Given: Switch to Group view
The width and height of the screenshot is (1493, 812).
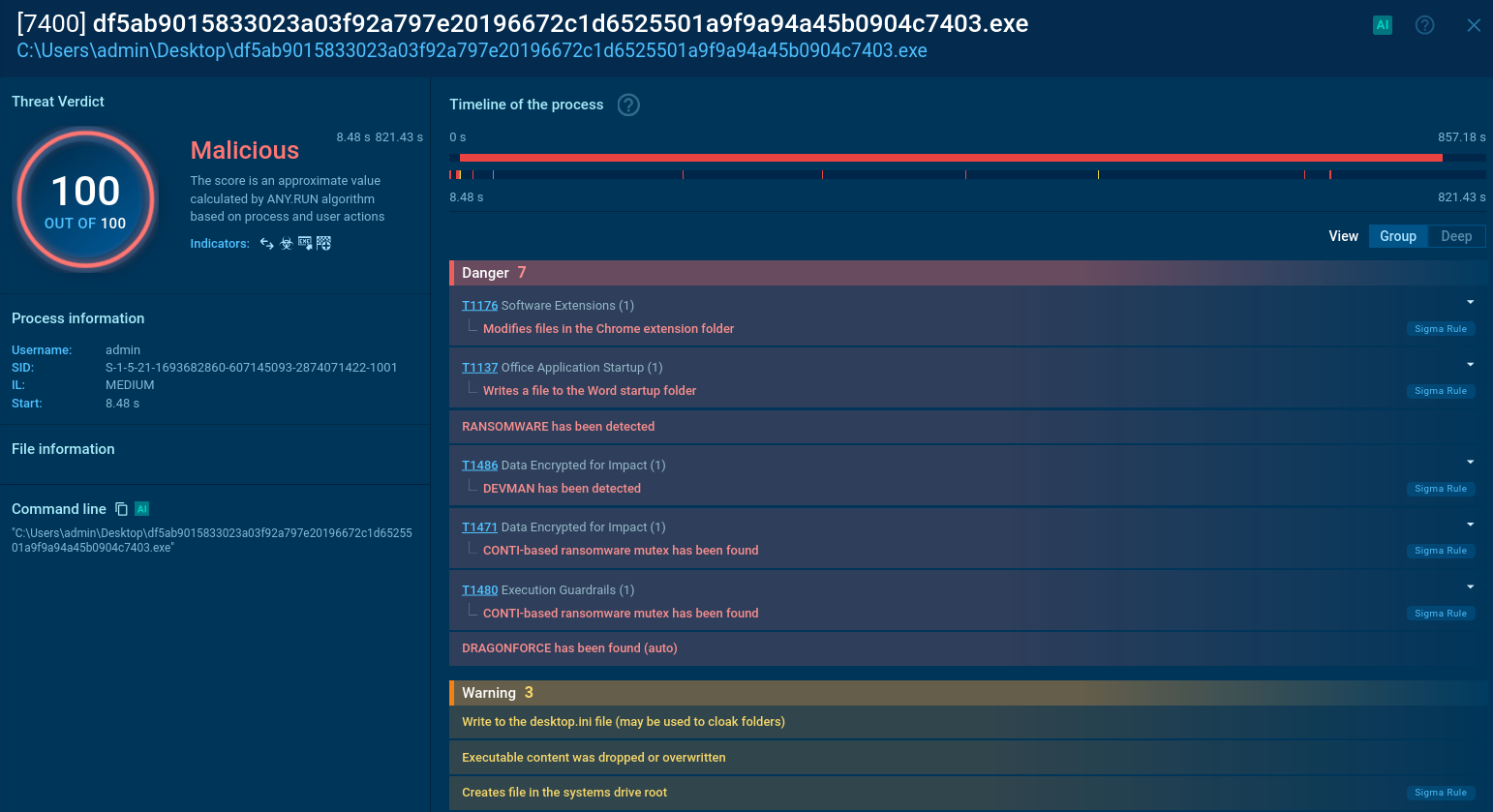Looking at the screenshot, I should click(1398, 236).
